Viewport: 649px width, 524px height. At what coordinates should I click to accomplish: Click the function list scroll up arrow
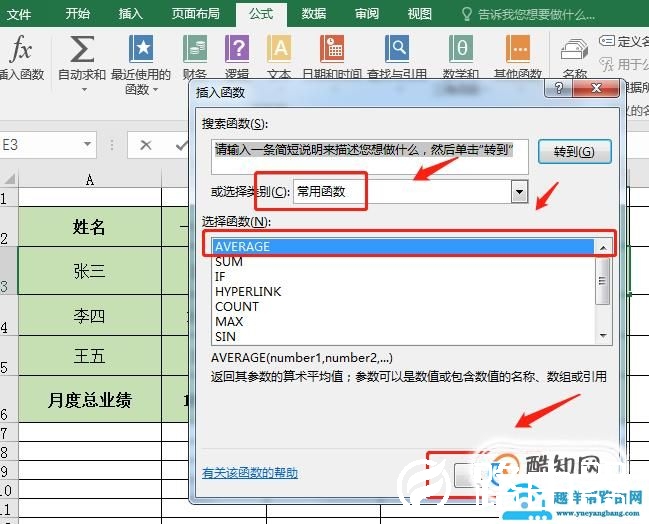click(x=603, y=248)
